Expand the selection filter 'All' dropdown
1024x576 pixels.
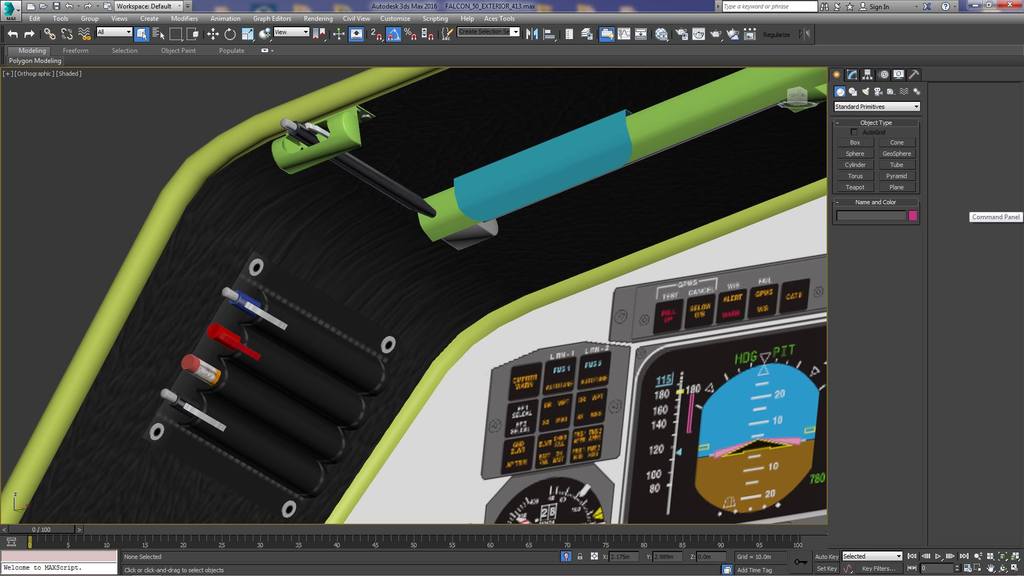click(x=114, y=32)
